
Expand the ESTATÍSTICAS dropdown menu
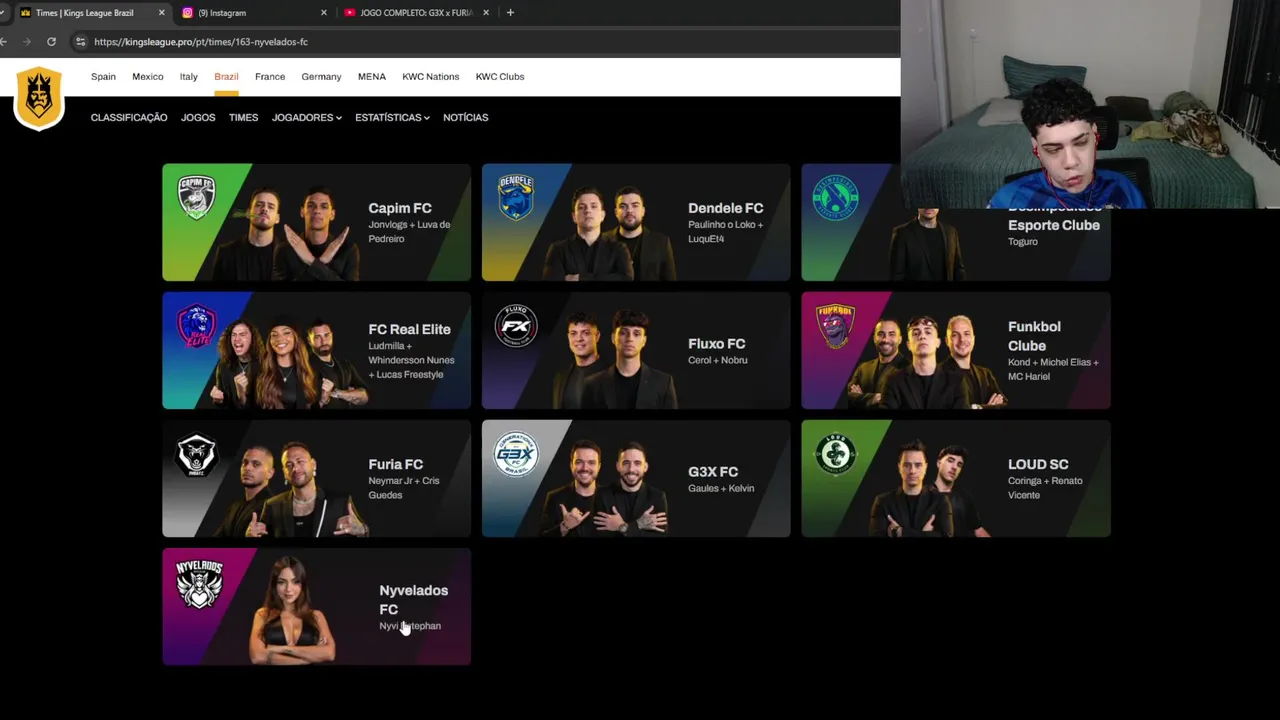tap(392, 118)
